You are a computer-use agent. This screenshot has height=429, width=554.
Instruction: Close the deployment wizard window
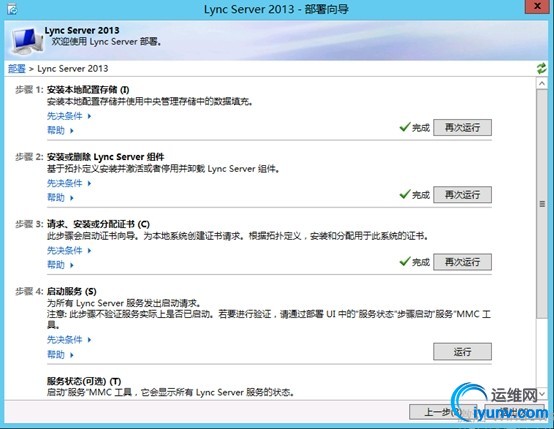point(537,6)
